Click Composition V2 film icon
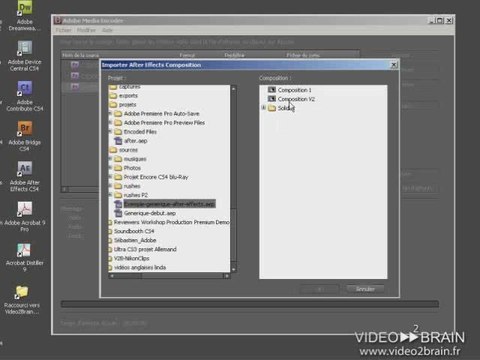Viewport: 480px width, 360px height. click(272, 99)
